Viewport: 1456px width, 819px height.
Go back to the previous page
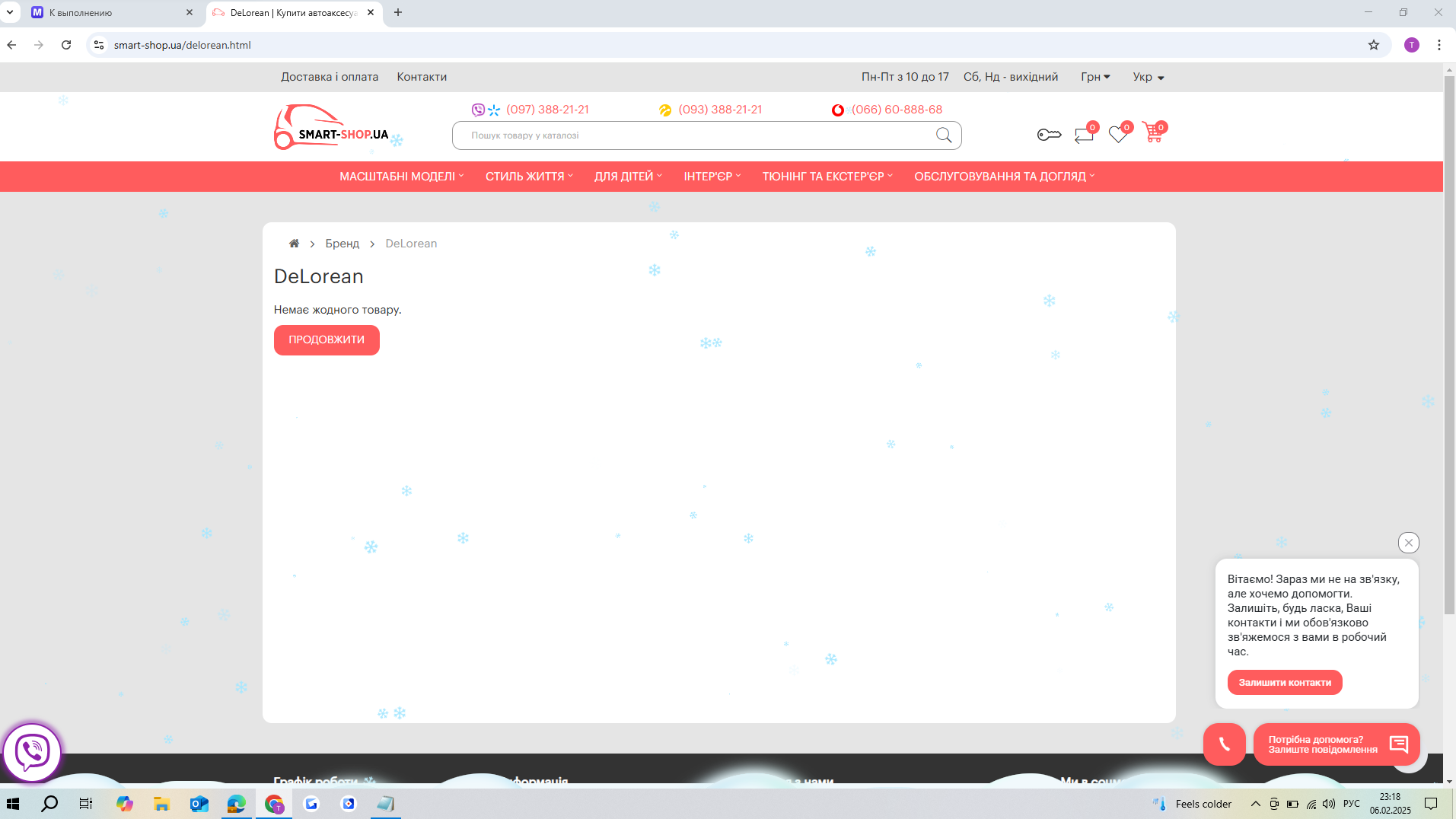coord(11,45)
